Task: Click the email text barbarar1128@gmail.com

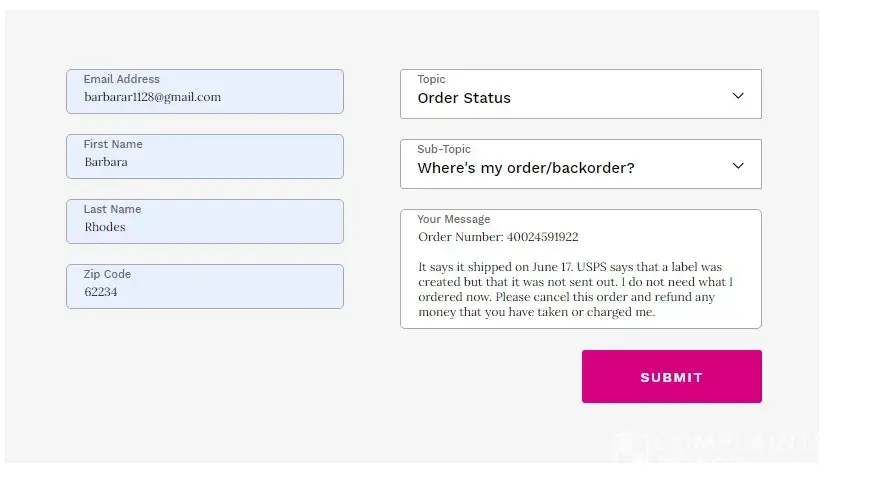Action: click(x=152, y=97)
